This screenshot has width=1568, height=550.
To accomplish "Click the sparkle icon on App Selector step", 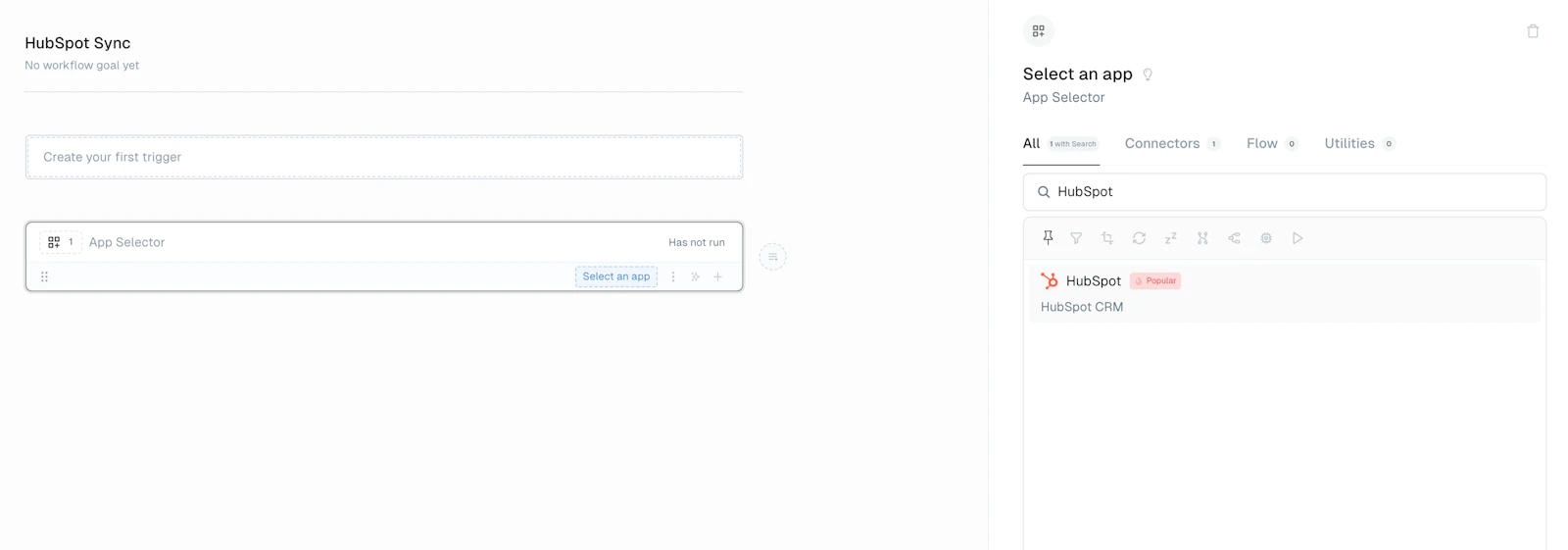I will coord(696,276).
